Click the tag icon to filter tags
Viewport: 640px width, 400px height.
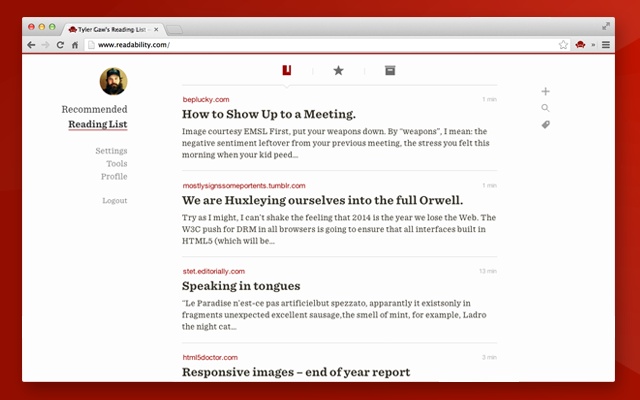545,125
